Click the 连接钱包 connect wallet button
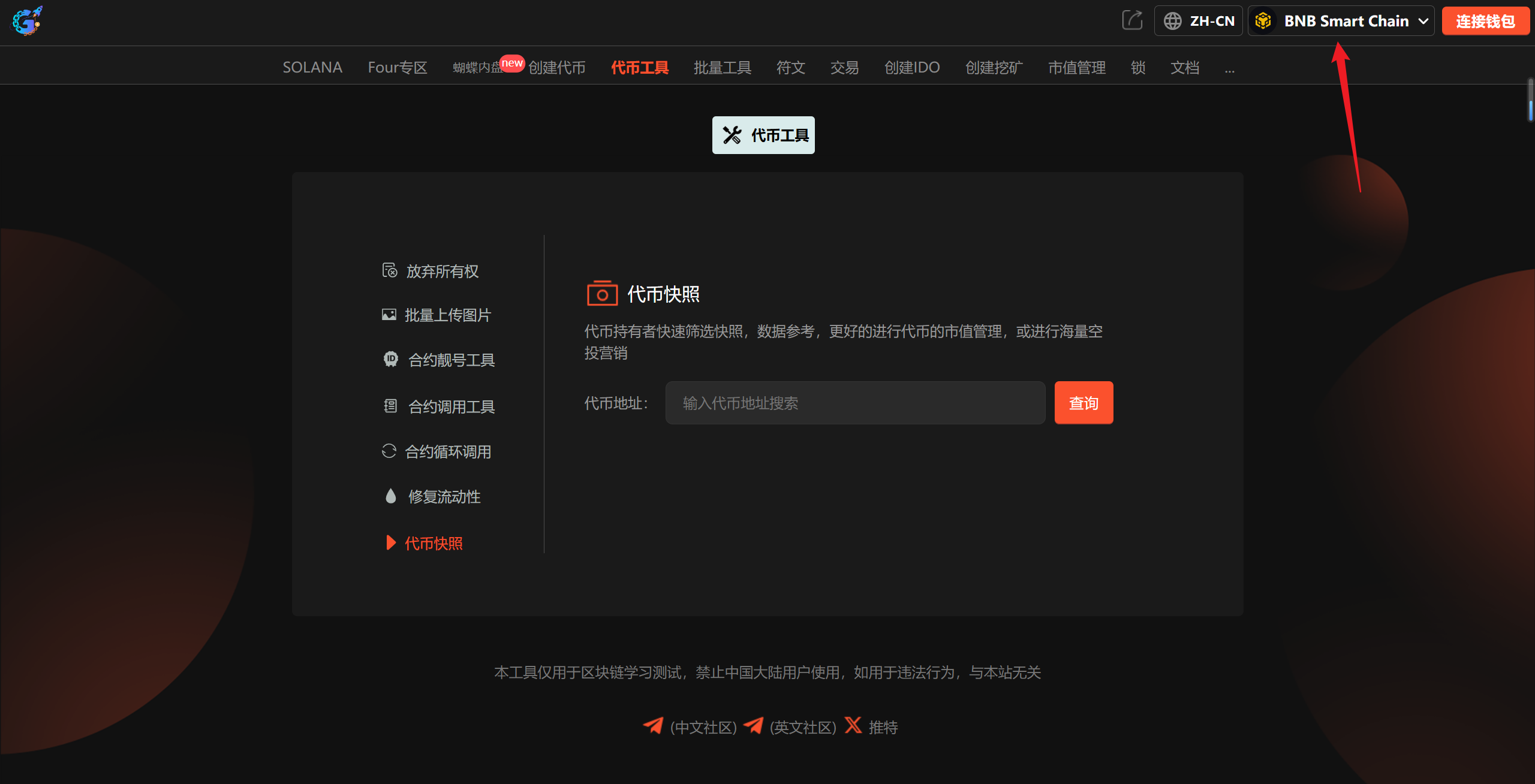Screen dimensions: 1535x784 (x=1485, y=21)
